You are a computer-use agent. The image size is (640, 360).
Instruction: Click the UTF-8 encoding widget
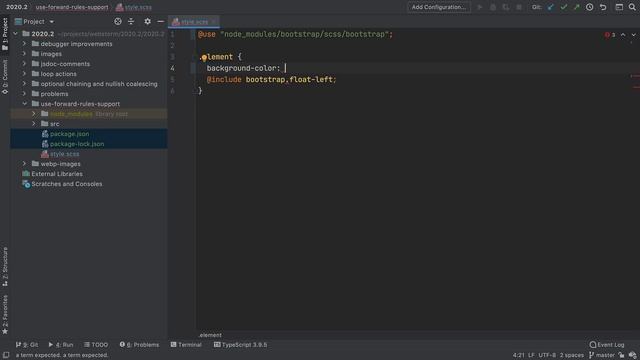pos(547,355)
